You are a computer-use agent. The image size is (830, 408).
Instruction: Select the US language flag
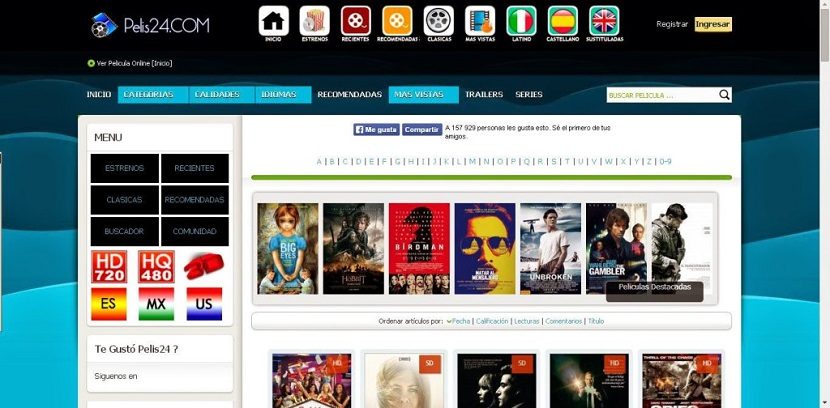coord(204,304)
